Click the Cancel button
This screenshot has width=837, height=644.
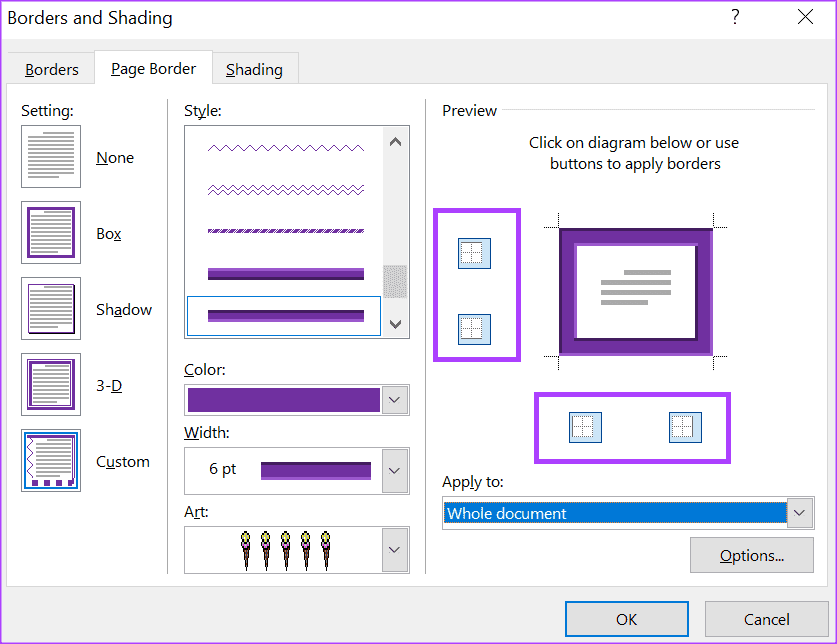[766, 619]
